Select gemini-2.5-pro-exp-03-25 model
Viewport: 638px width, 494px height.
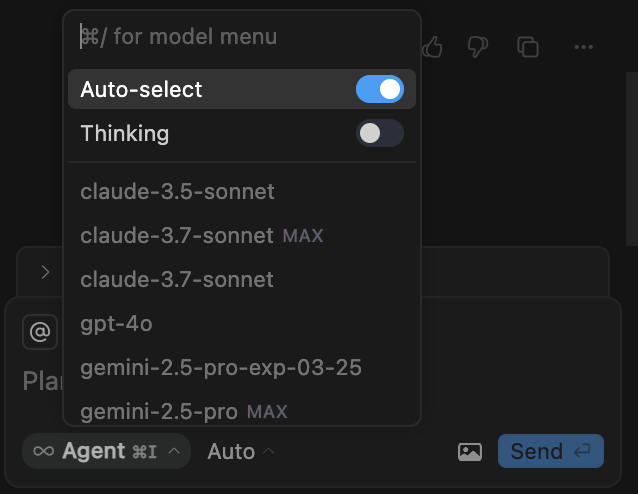[221, 367]
